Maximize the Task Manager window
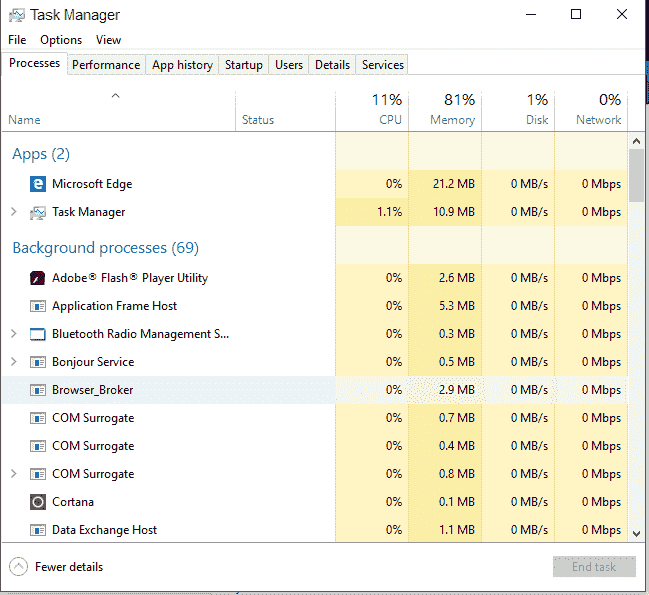 click(576, 14)
